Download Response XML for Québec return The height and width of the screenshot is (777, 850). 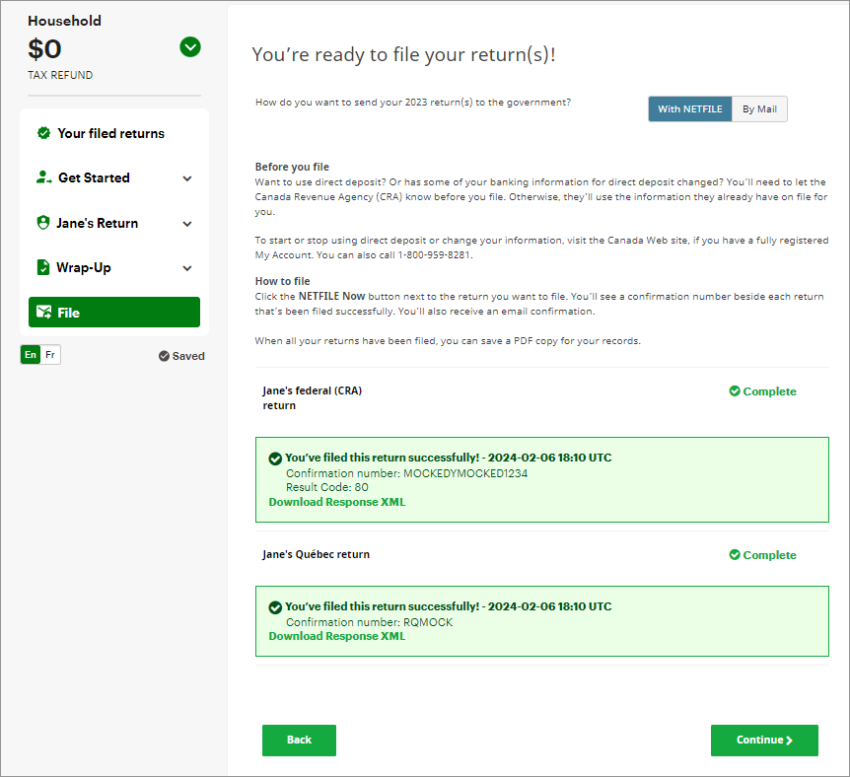pos(337,636)
